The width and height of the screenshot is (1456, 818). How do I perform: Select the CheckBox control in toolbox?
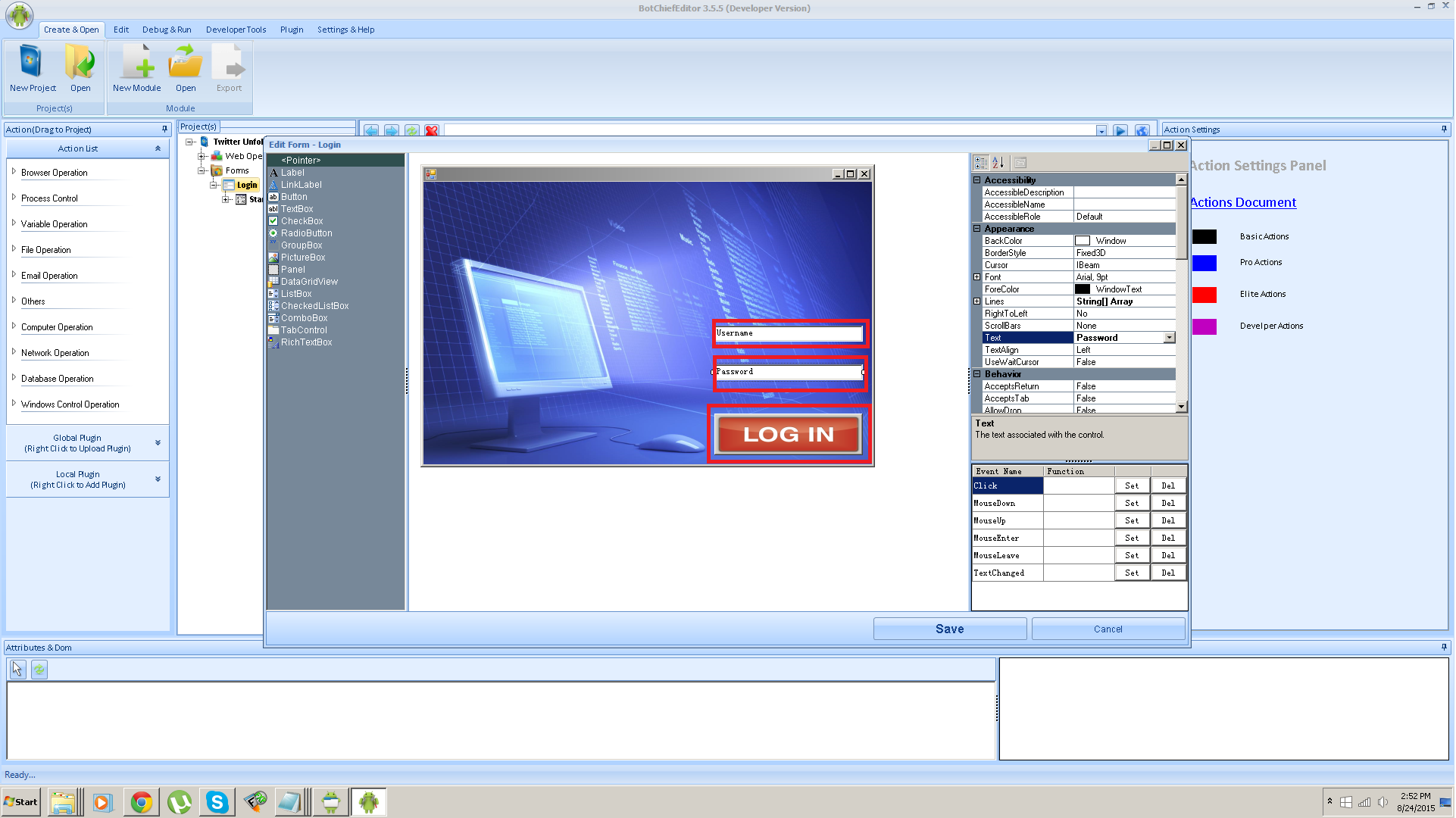point(302,221)
